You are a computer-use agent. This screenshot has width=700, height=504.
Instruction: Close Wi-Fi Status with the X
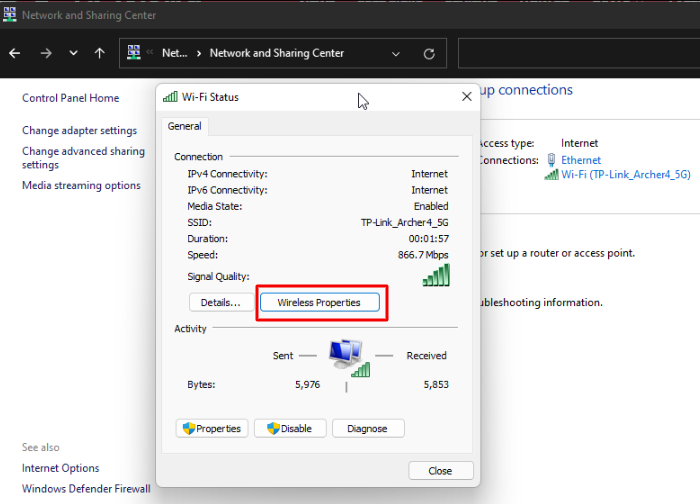pos(467,96)
